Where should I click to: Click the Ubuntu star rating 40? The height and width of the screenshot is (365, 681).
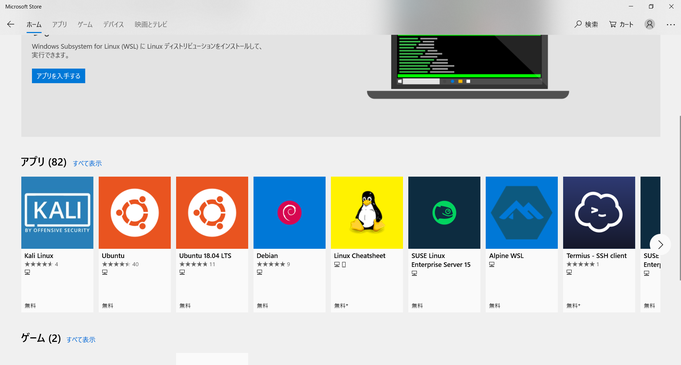[x=120, y=264]
